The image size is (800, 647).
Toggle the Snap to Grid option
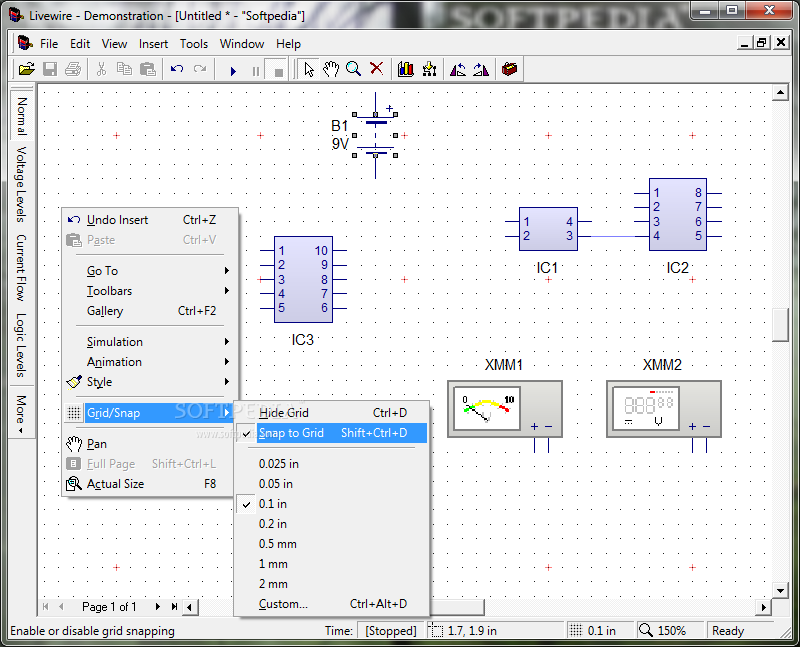click(x=332, y=433)
